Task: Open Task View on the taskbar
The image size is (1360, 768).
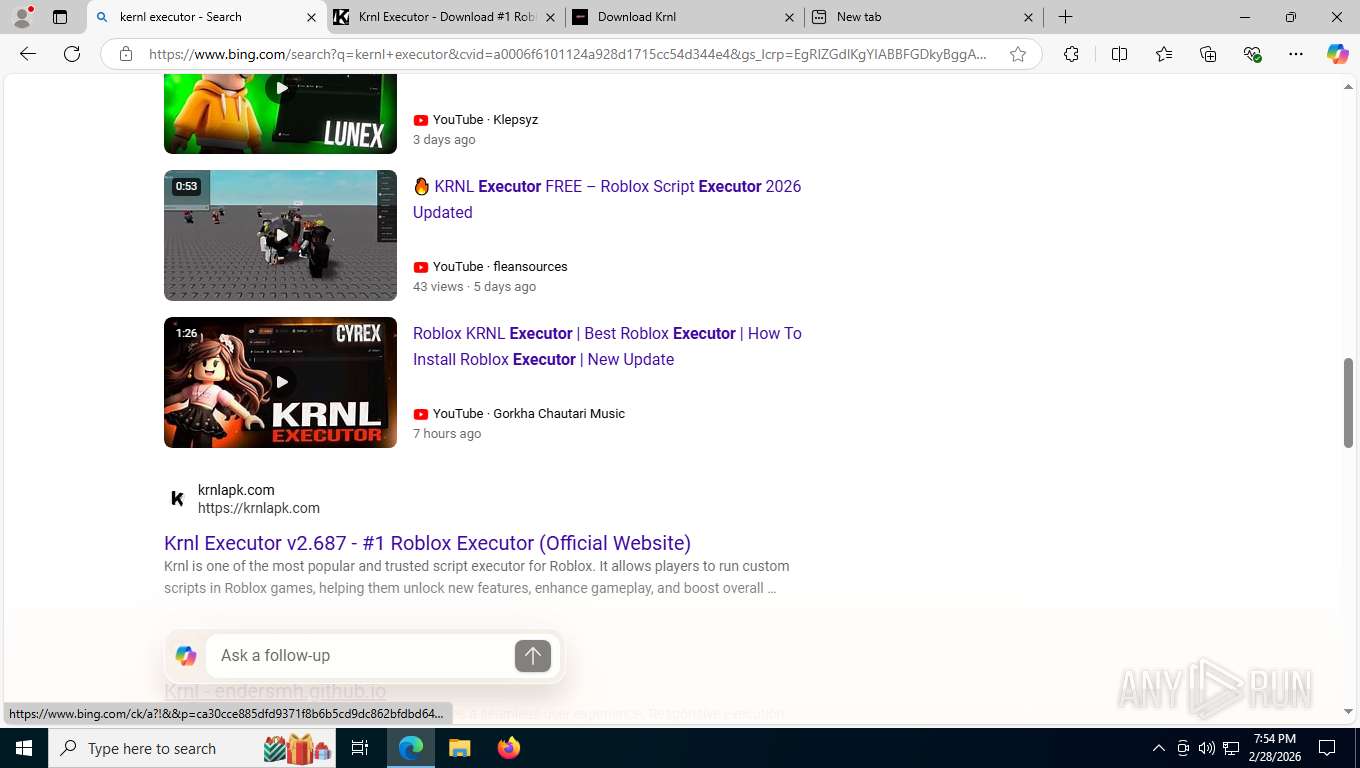Action: click(360, 748)
